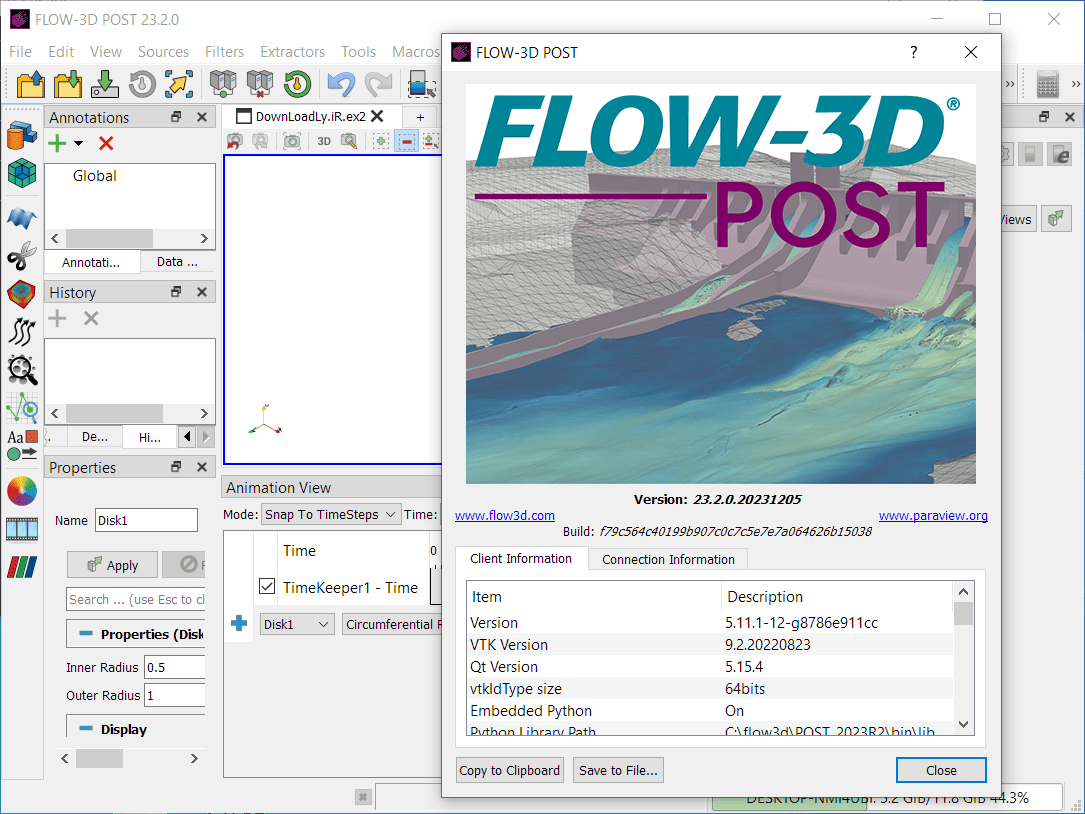Open the www.paraview.org link
This screenshot has height=814, width=1085.
pos(933,515)
